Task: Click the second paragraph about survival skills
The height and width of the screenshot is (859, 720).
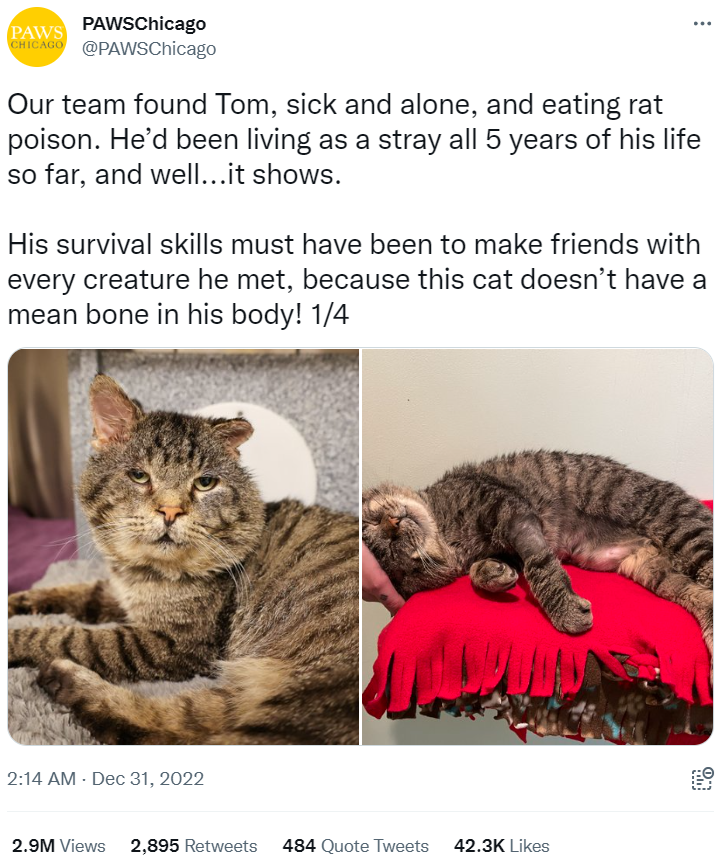Action: (356, 279)
